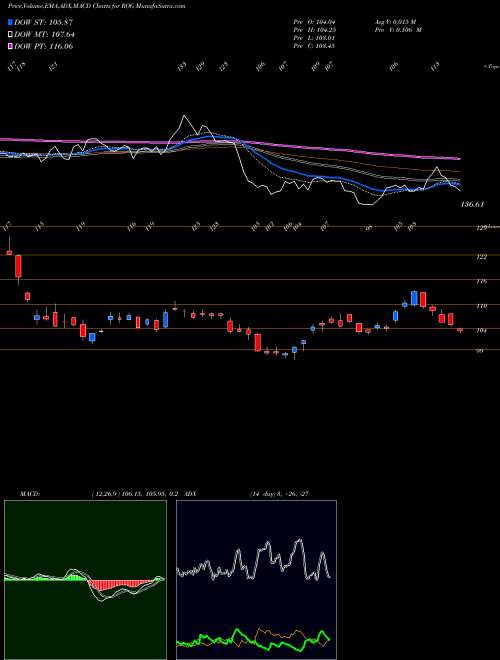
Task: Click the ADX values '(14 day) 3, +26, -27'
Action: (279, 493)
